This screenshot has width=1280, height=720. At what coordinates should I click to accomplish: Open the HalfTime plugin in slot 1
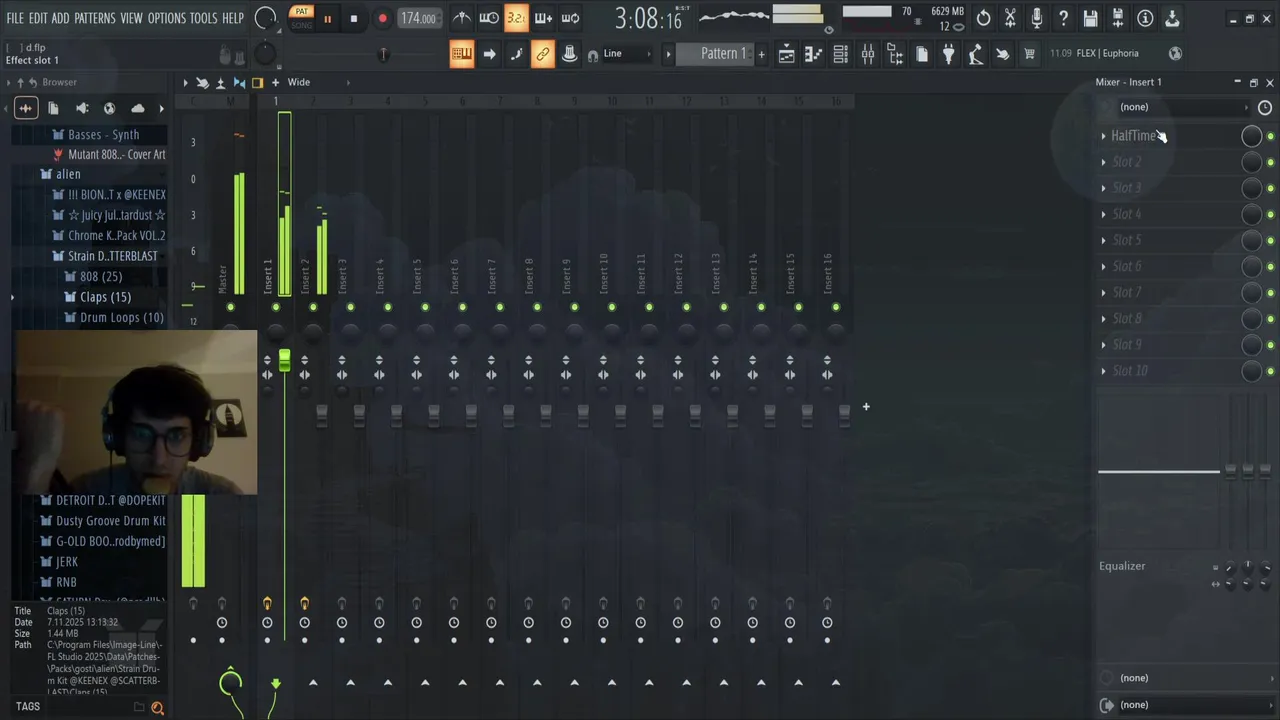pyautogui.click(x=1134, y=136)
